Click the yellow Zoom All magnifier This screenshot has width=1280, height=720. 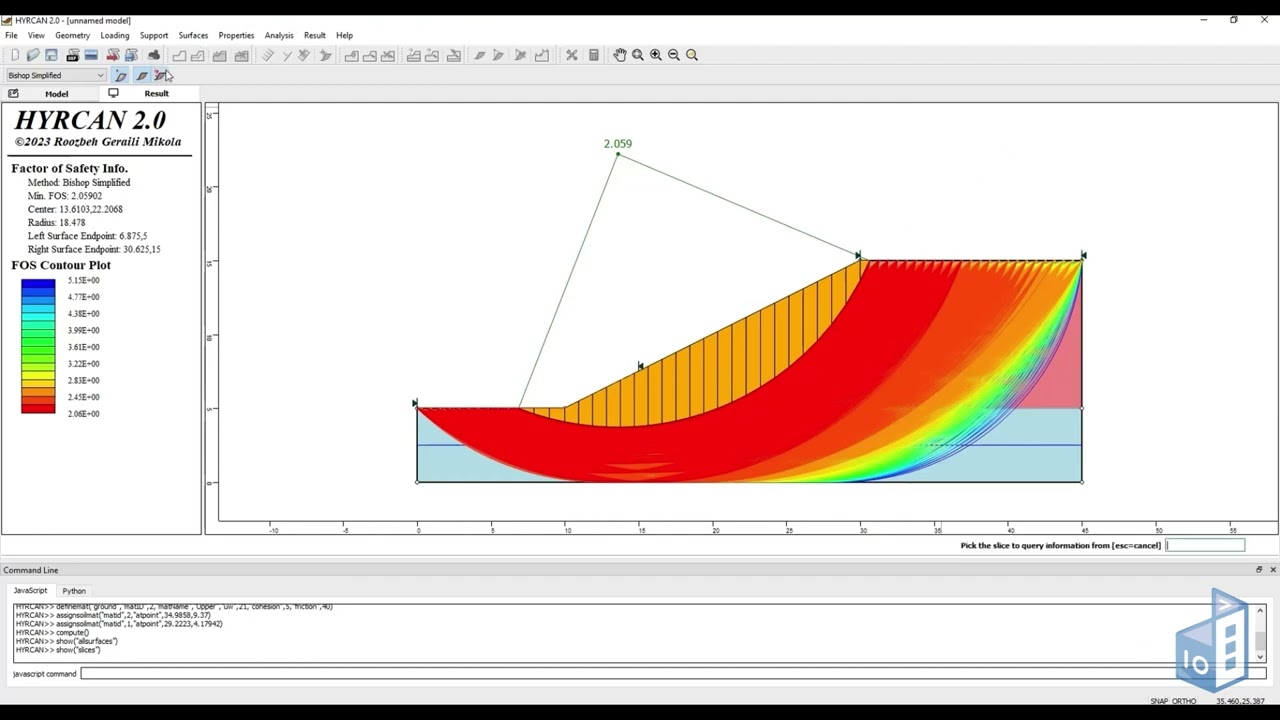click(x=692, y=55)
